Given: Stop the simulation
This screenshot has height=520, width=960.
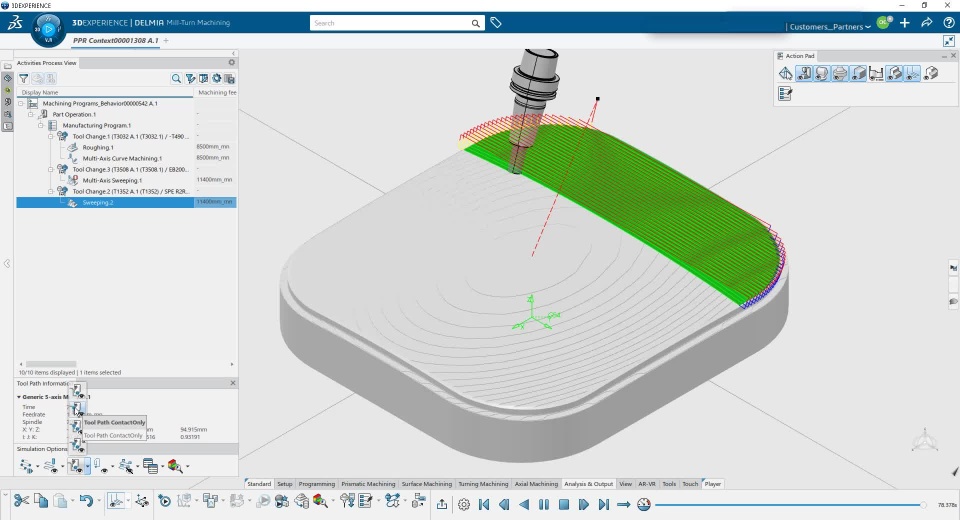Looking at the screenshot, I should click(564, 504).
